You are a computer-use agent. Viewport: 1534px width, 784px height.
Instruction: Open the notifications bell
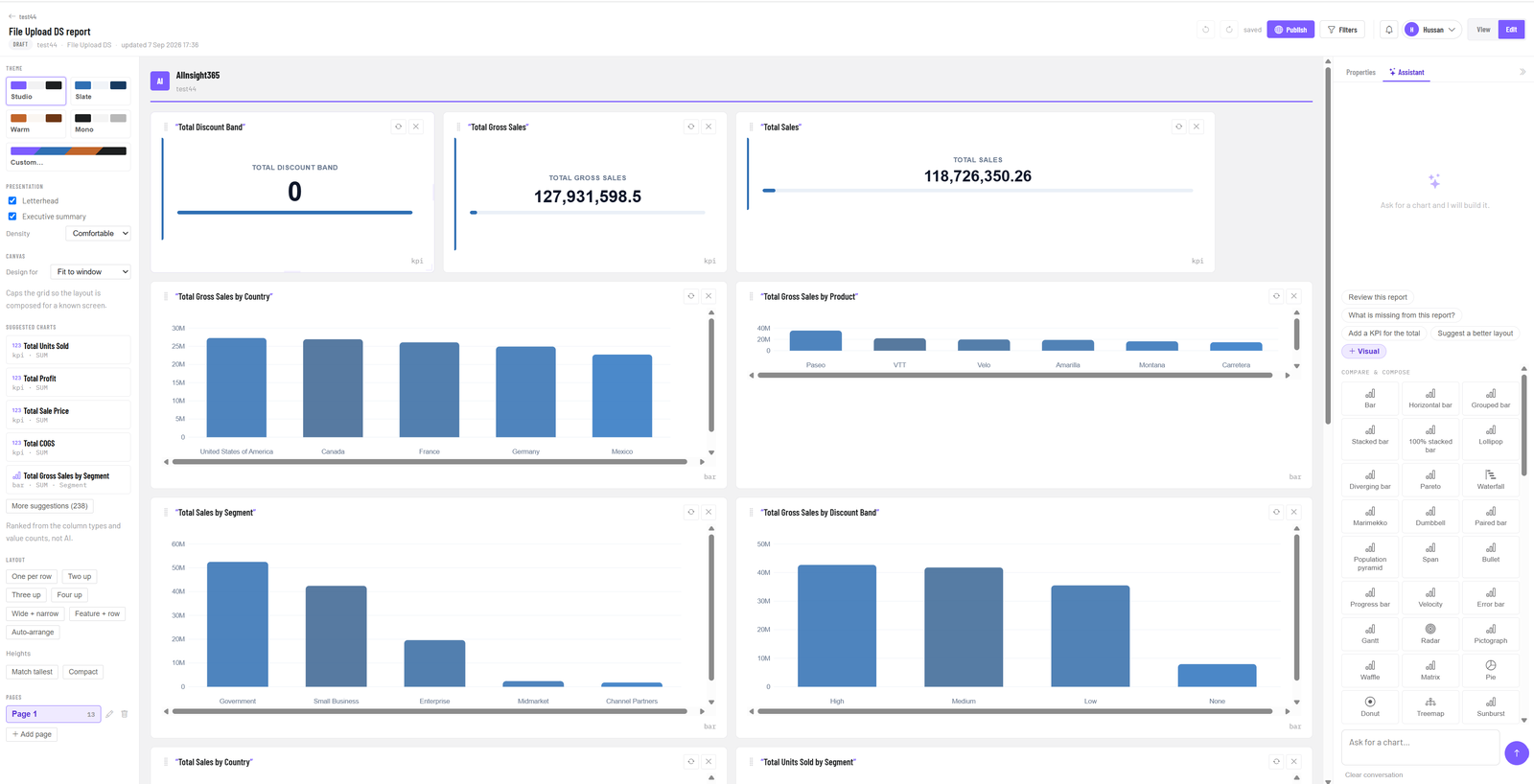pyautogui.click(x=1388, y=30)
